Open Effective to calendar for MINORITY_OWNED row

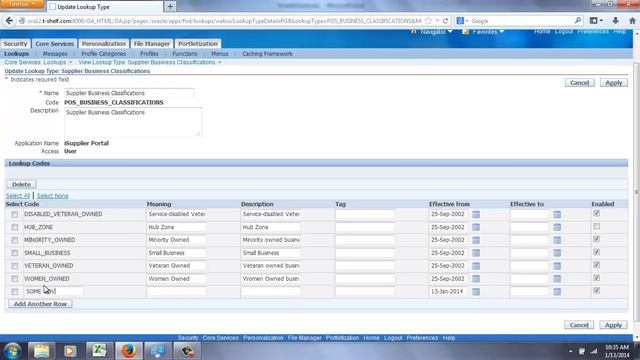tap(557, 240)
